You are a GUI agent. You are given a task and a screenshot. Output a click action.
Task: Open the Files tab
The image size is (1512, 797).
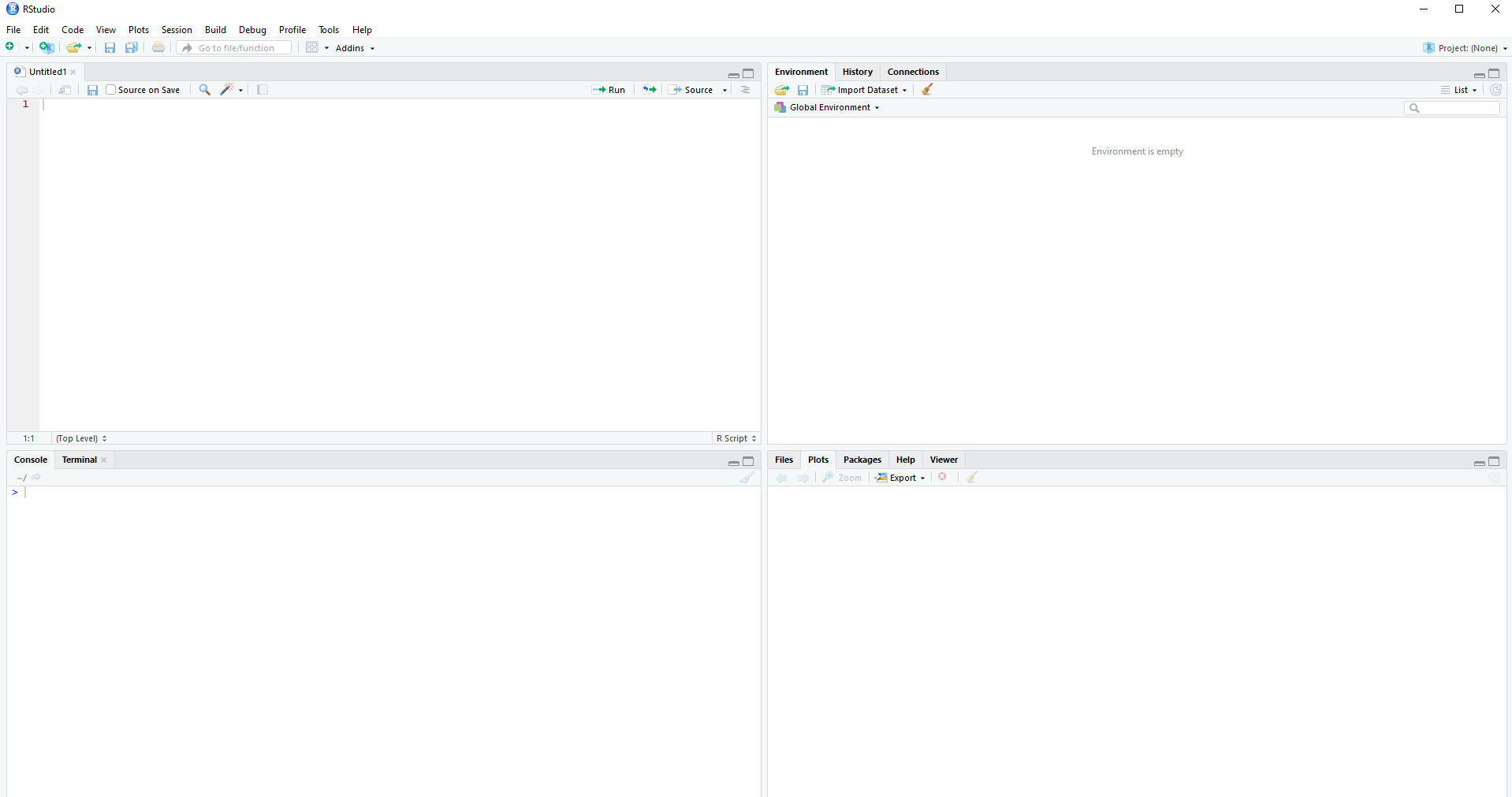[784, 460]
